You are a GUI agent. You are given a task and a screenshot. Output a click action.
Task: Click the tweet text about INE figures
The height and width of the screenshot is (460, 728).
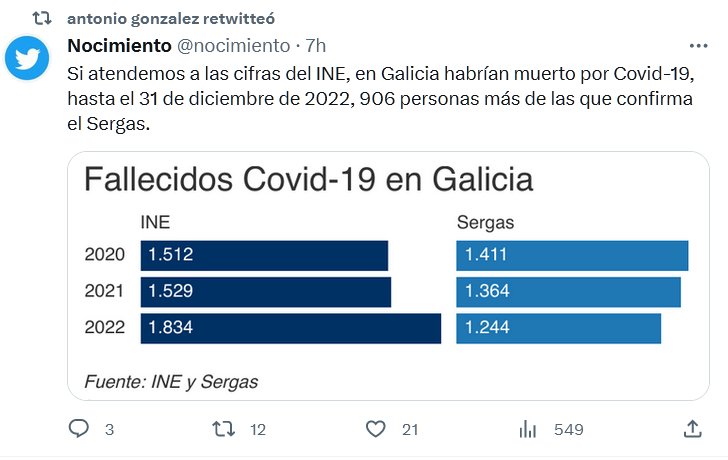(x=380, y=100)
